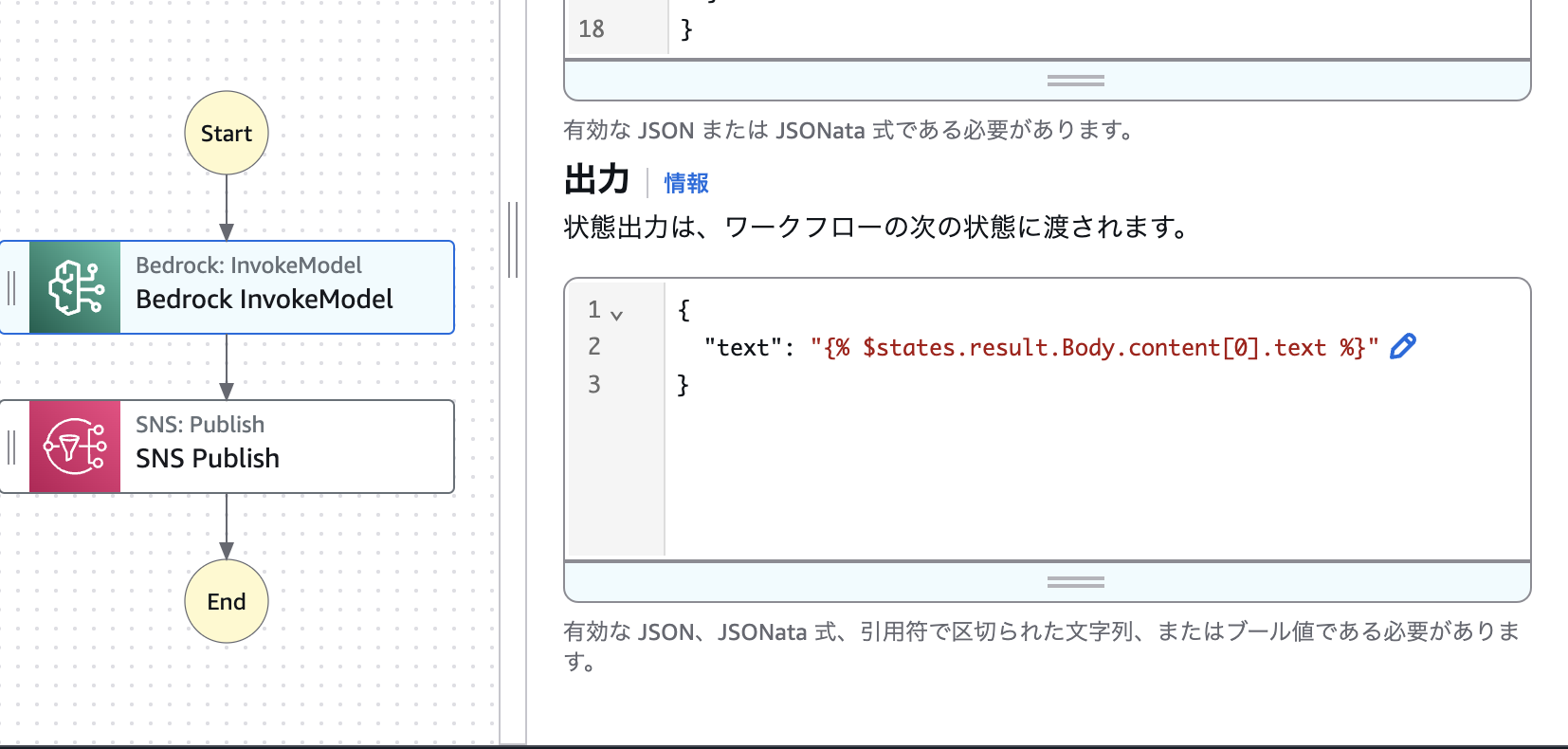Open the 情報 info link next to 出力
This screenshot has height=749, width=1568.
(686, 183)
